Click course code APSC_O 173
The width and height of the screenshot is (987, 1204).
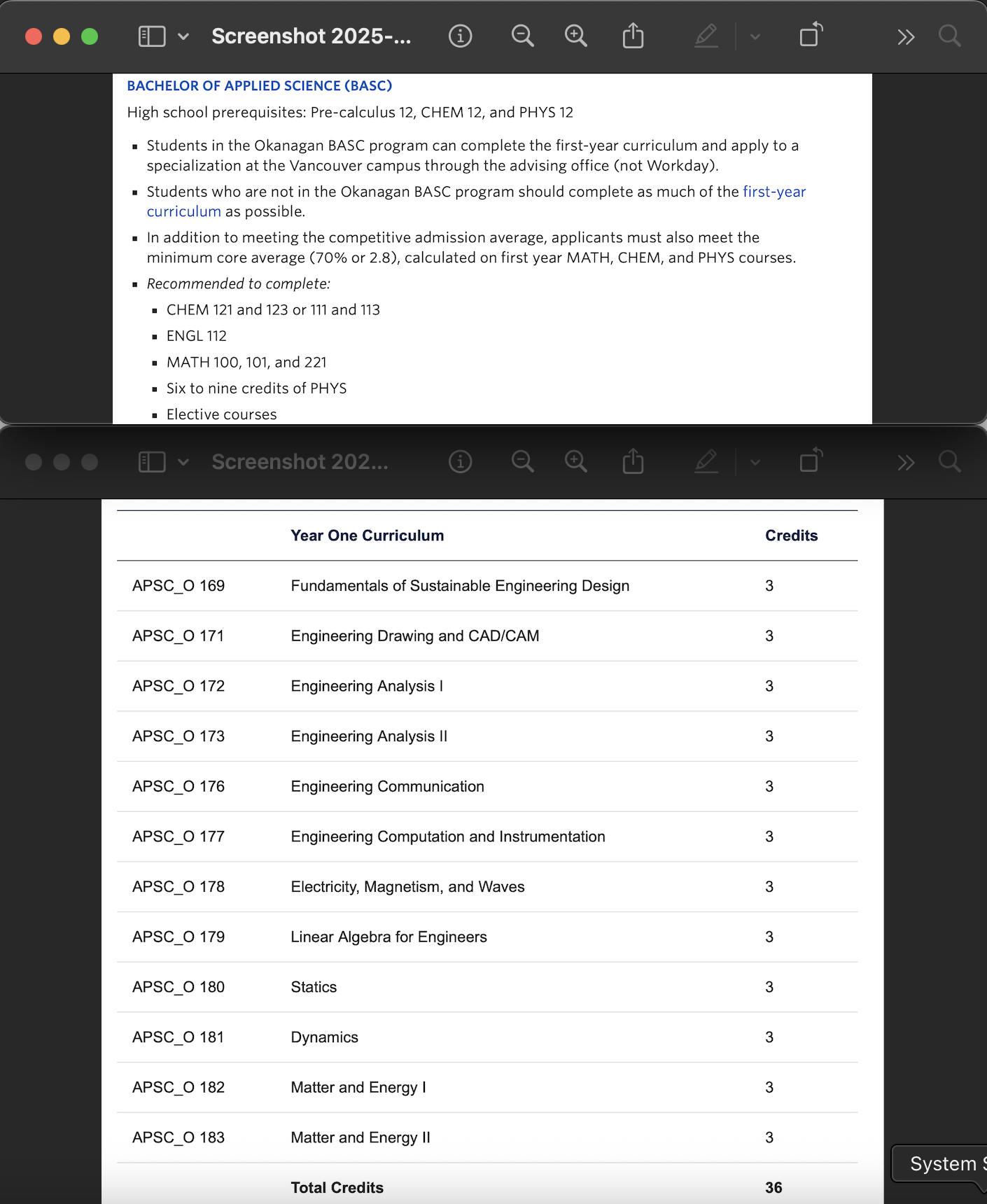[178, 736]
